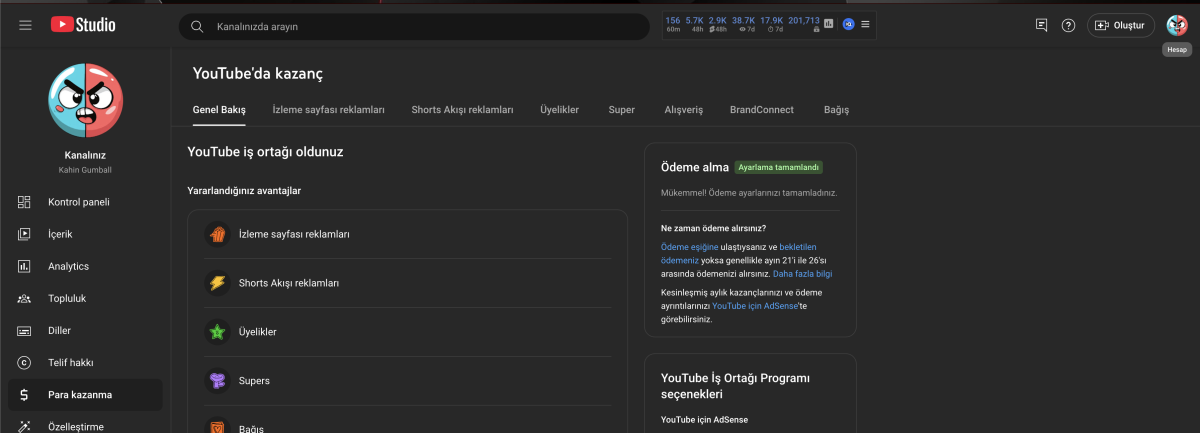
Task: Open the help question mark icon
Action: (1068, 25)
